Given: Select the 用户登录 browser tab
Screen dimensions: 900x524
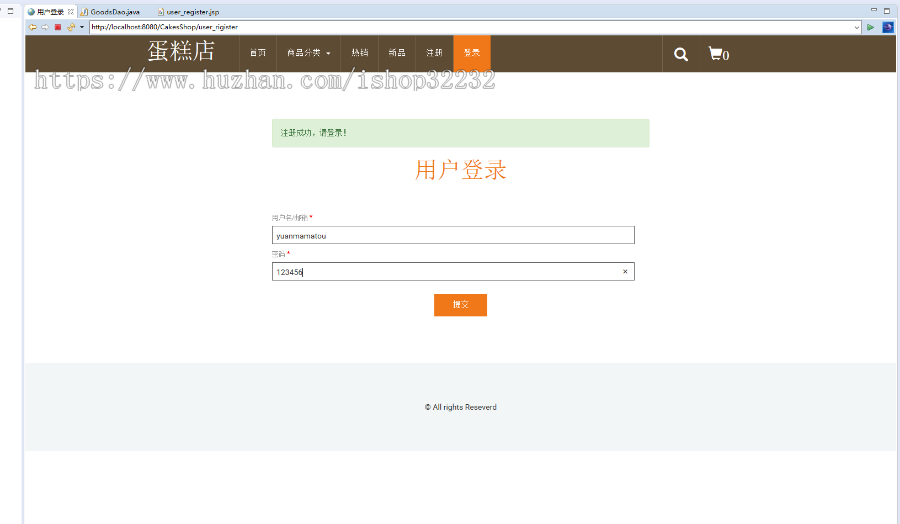Looking at the screenshot, I should click(50, 11).
